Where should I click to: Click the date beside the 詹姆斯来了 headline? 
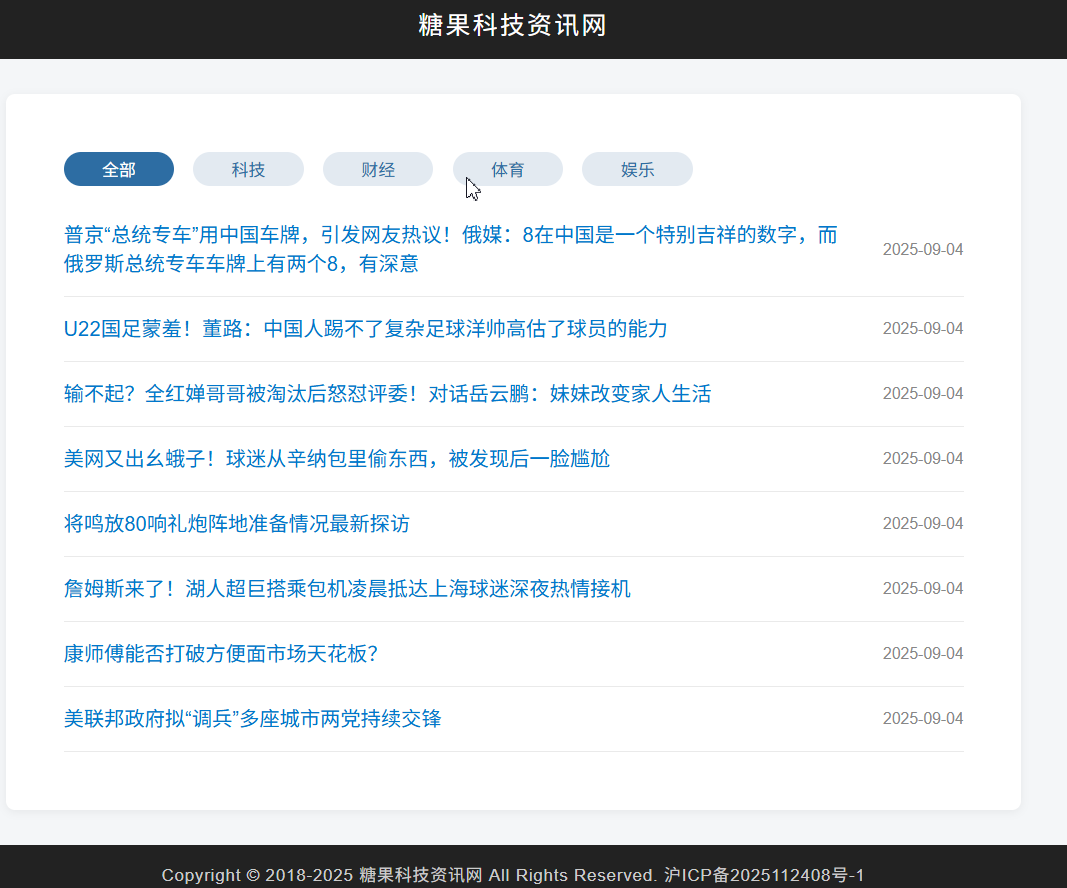(x=922, y=589)
